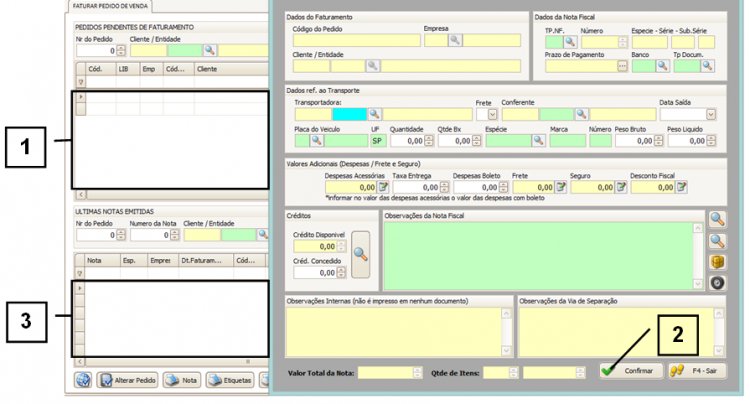Click the search icon next to Empresa
Image resolution: width=750 pixels, height=404 pixels.
[x=454, y=40]
